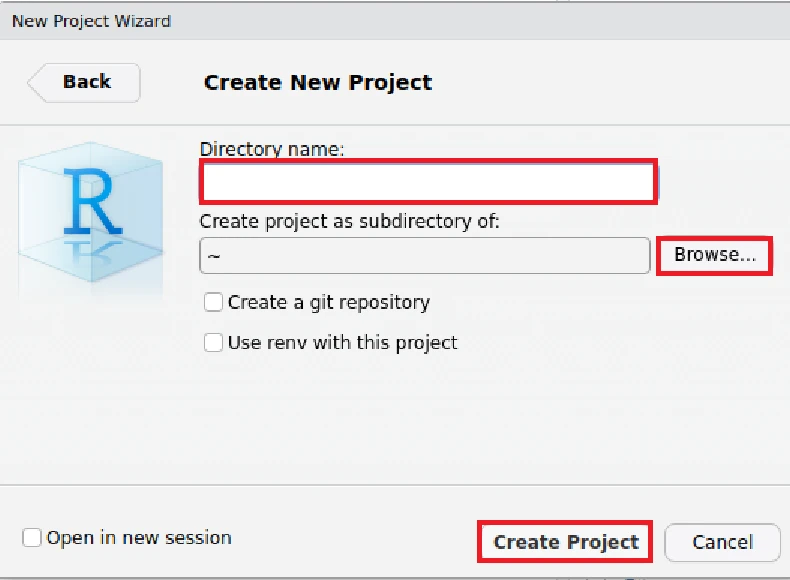Click the 'Create project as subdirectory of:' label
Viewport: 790px width, 580px height.
coord(350,221)
